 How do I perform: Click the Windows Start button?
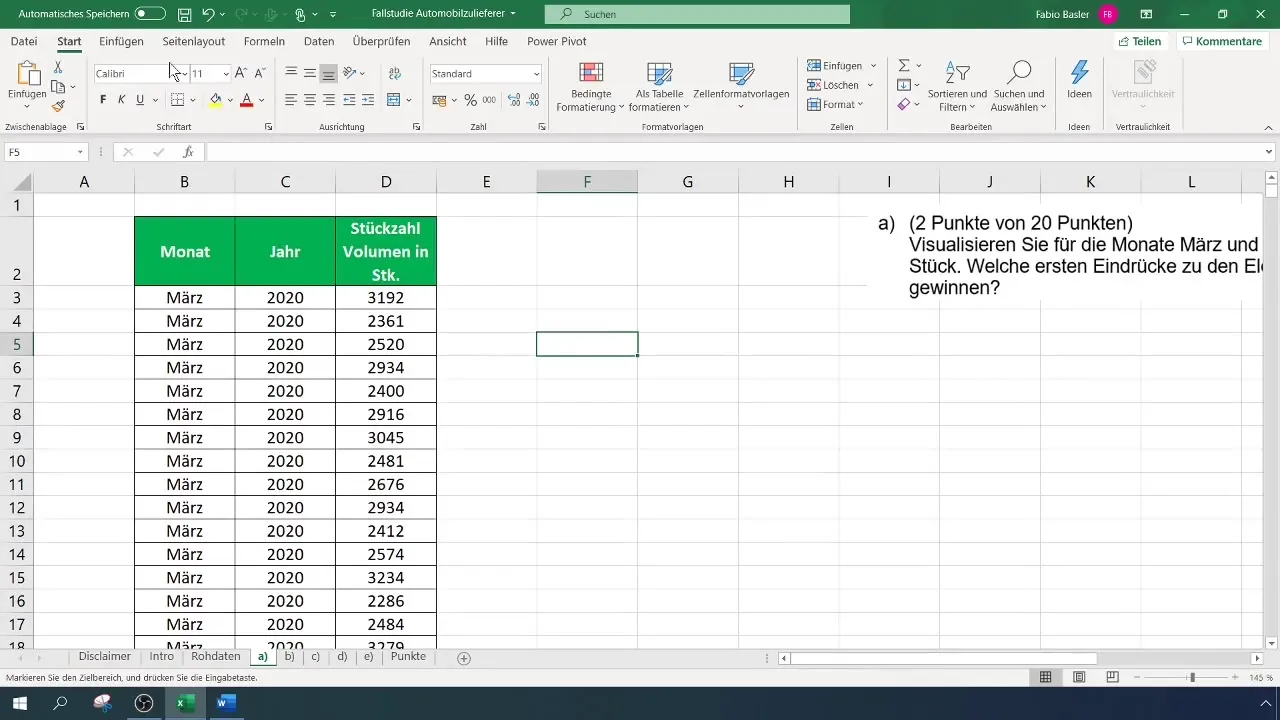pyautogui.click(x=19, y=703)
